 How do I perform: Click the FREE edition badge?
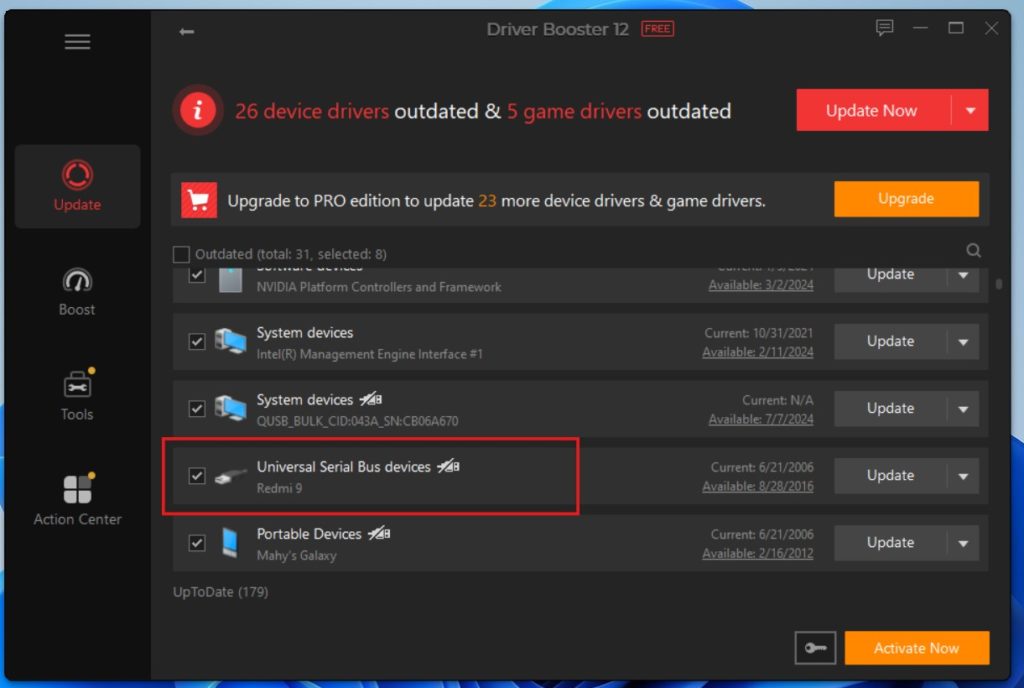click(x=658, y=29)
